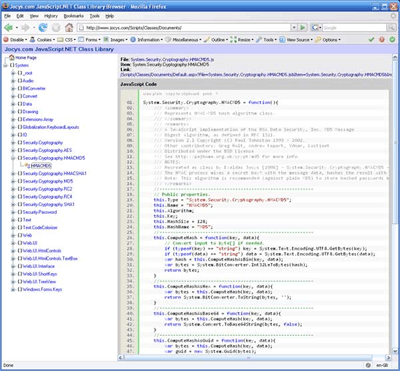Open the View Source toolbar menu

click(x=296, y=40)
